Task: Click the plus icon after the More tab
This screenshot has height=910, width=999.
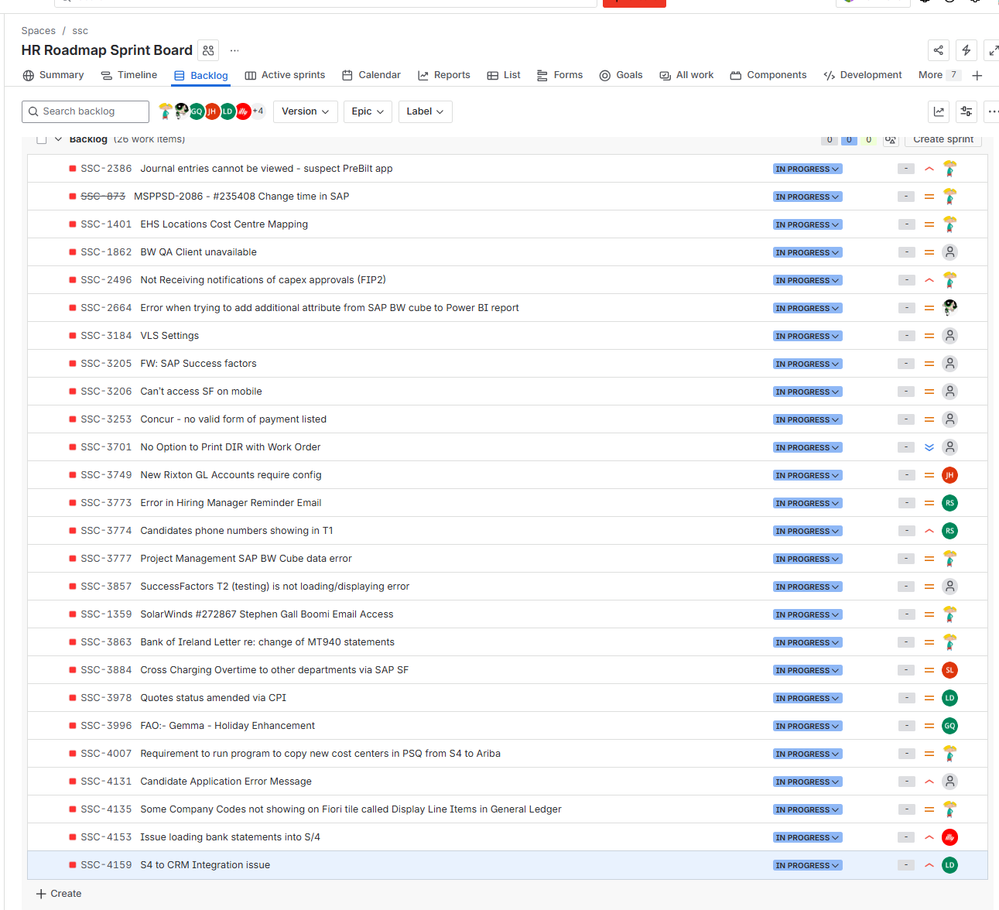Action: (977, 75)
